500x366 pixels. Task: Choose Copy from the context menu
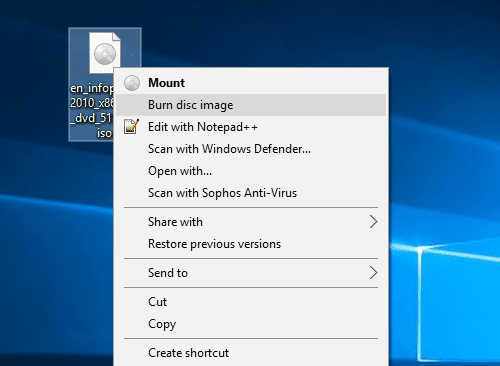[251, 324]
